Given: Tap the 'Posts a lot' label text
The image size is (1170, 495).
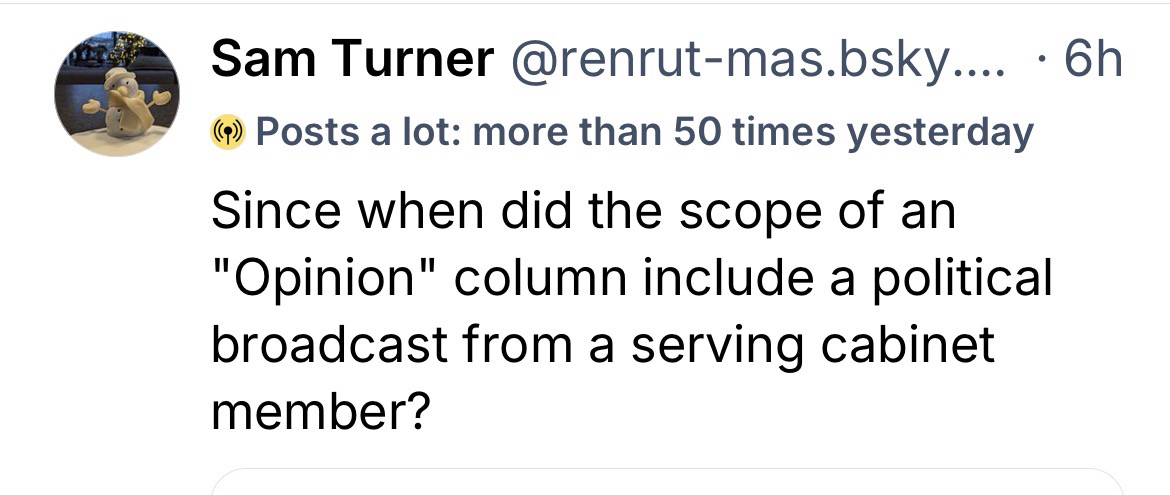Looking at the screenshot, I should 357,131.
